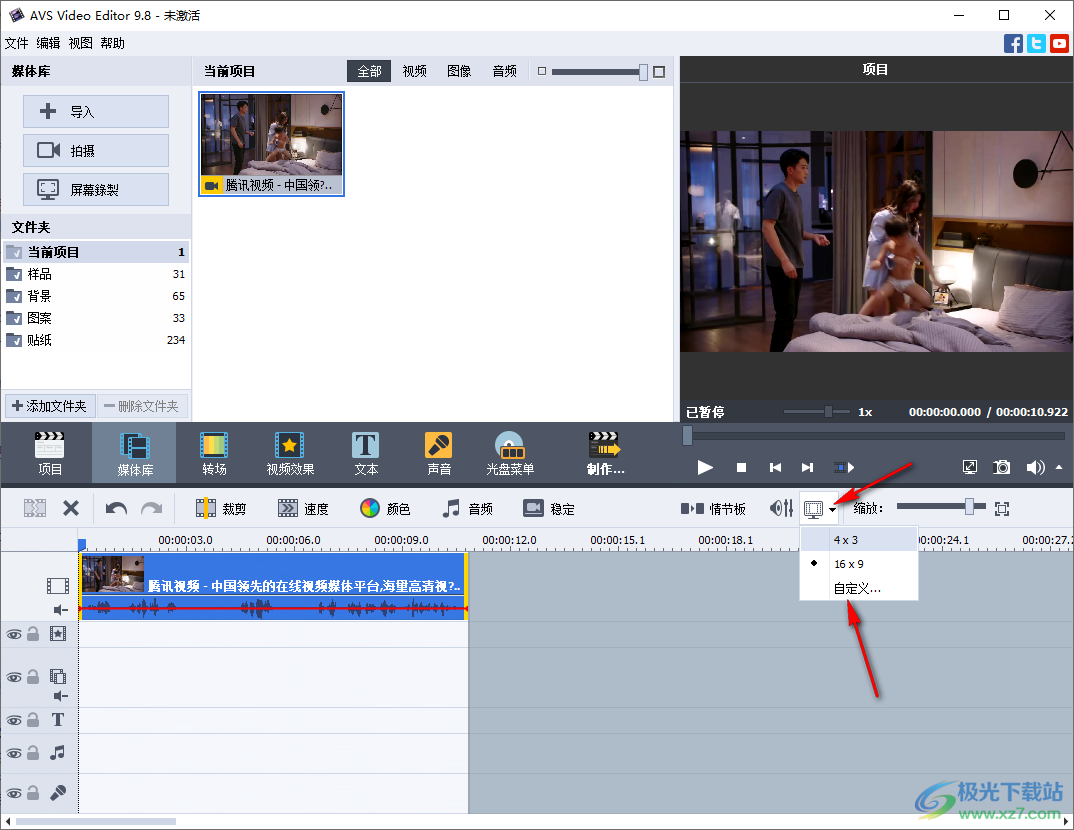
Task: Click the 导入 import button
Action: pos(96,111)
